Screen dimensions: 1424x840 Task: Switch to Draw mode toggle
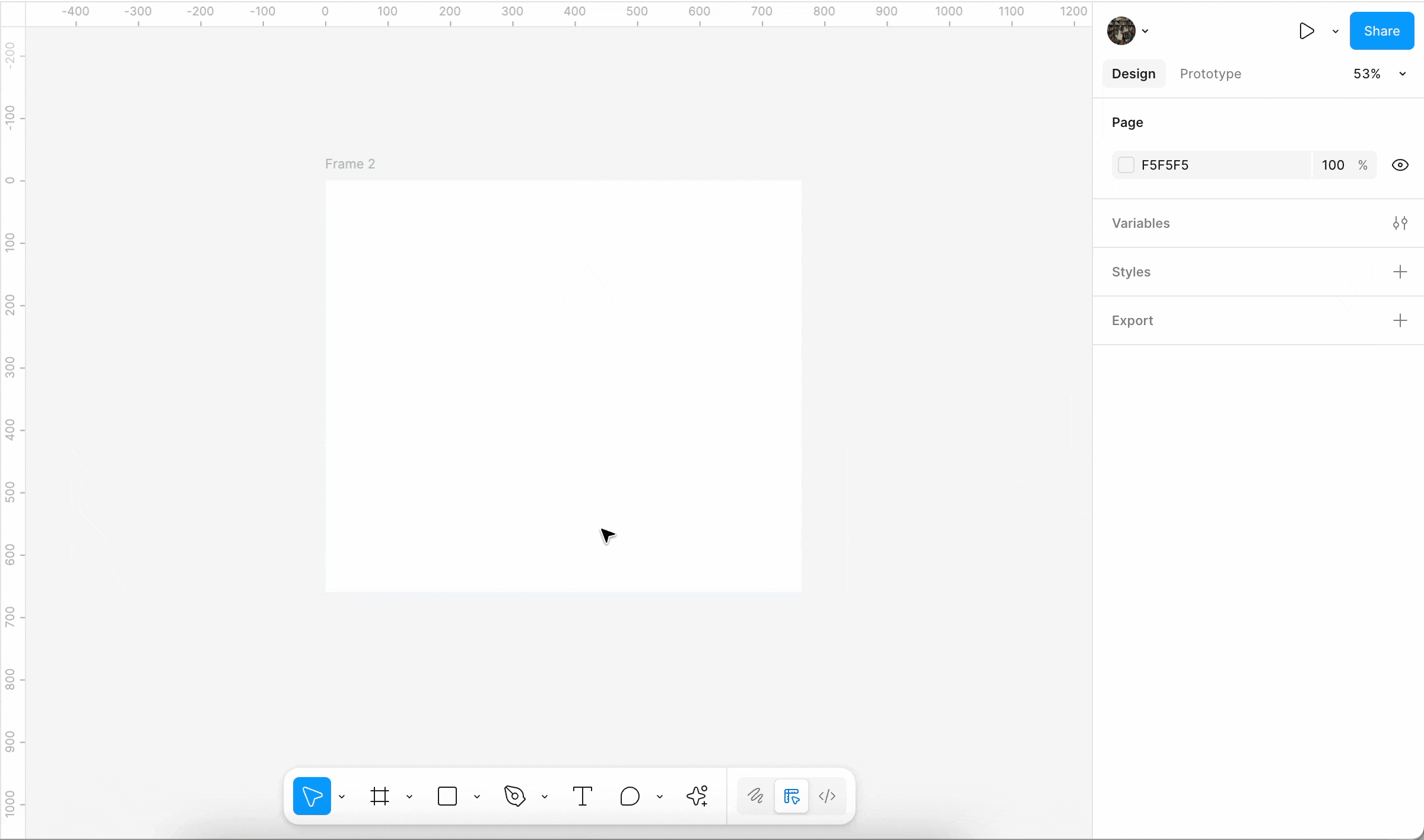point(755,796)
